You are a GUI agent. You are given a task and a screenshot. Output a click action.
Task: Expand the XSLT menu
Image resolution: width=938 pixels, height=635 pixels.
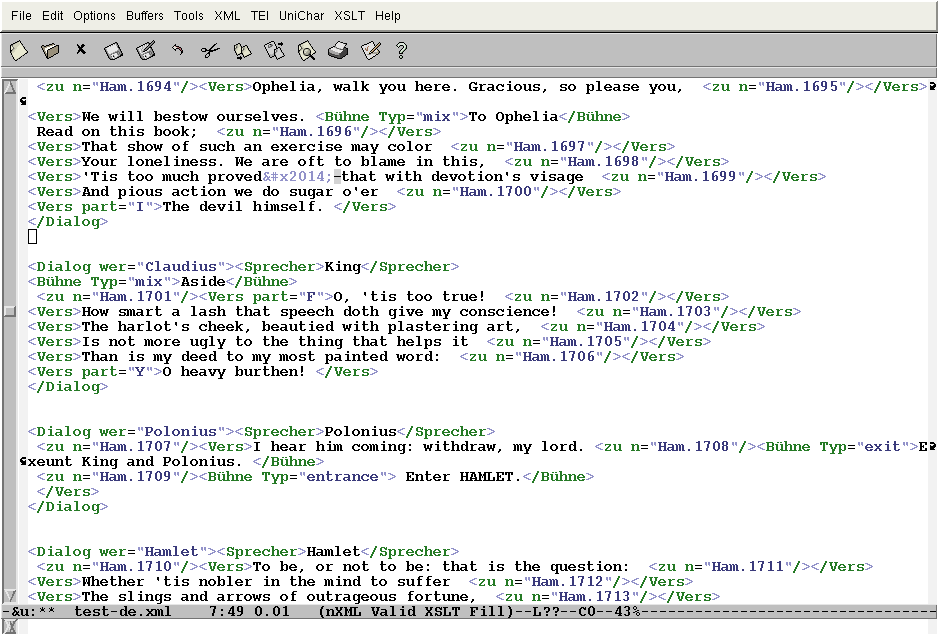[x=350, y=15]
